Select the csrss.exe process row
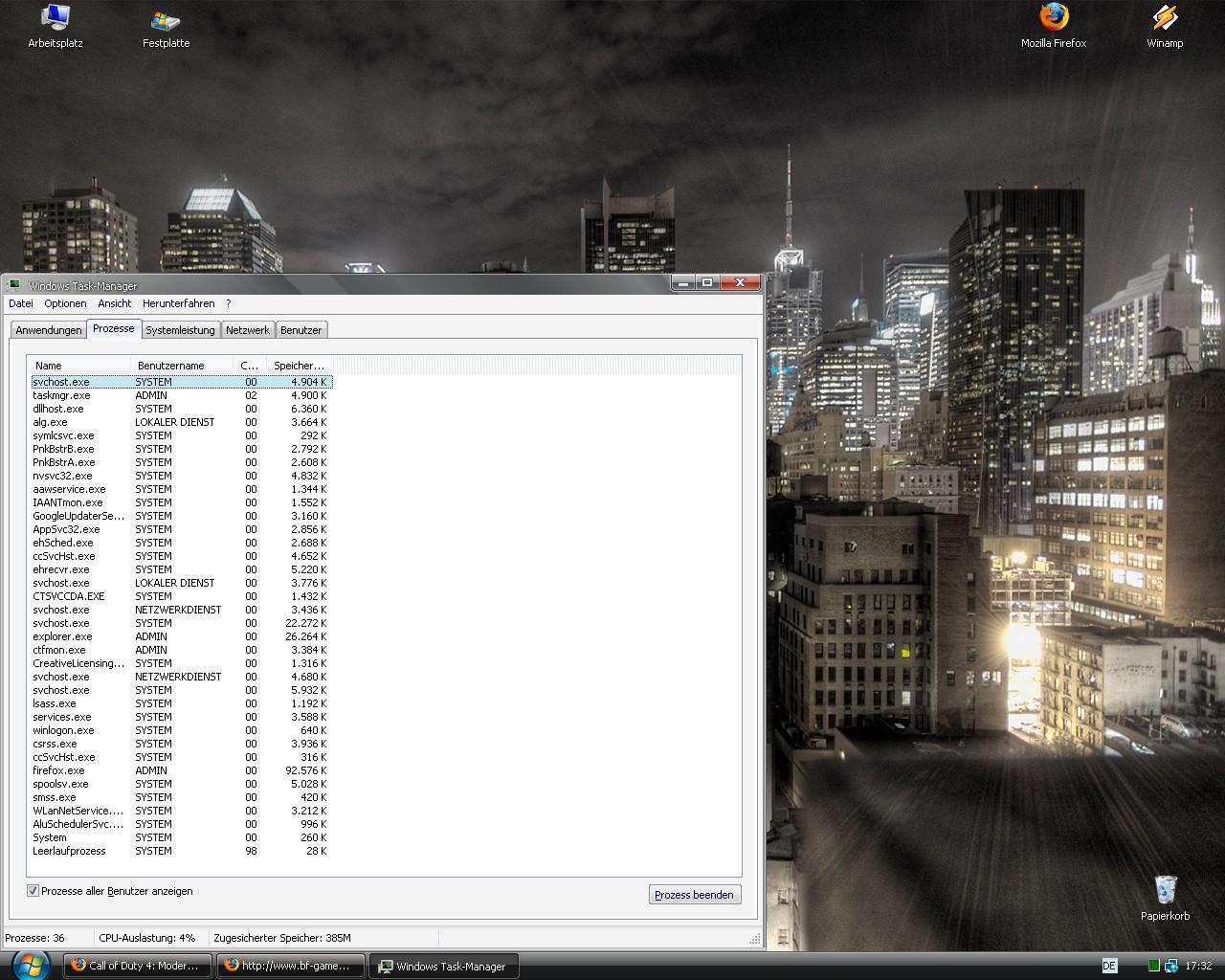Viewport: 1225px width, 980px height. pyautogui.click(x=180, y=744)
